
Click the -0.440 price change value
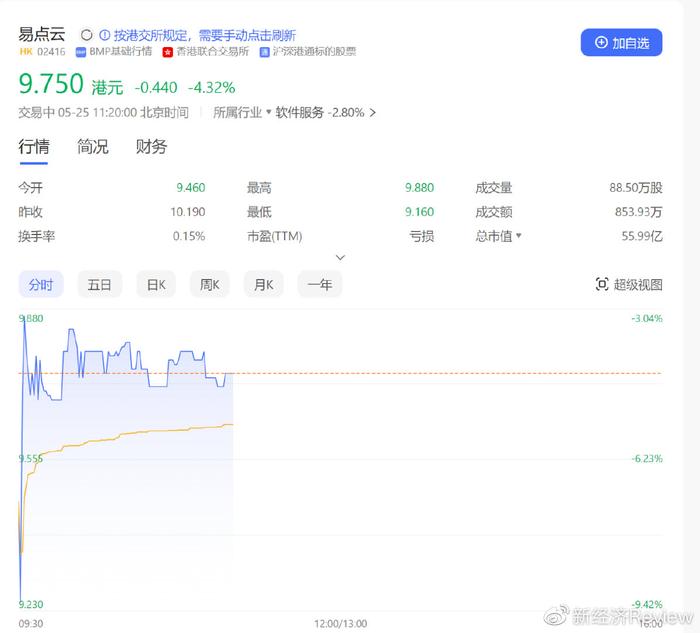pos(156,87)
